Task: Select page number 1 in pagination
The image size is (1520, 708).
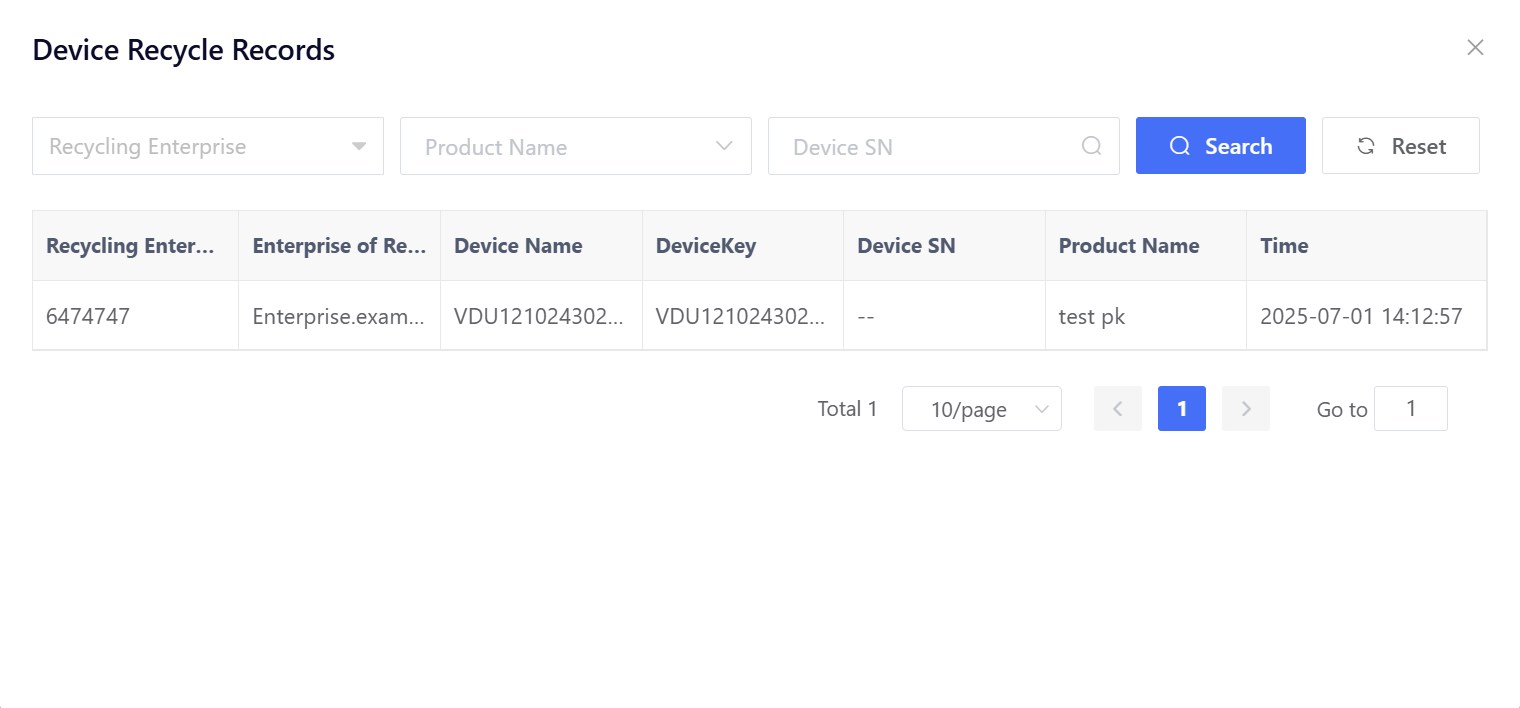Action: tap(1182, 409)
